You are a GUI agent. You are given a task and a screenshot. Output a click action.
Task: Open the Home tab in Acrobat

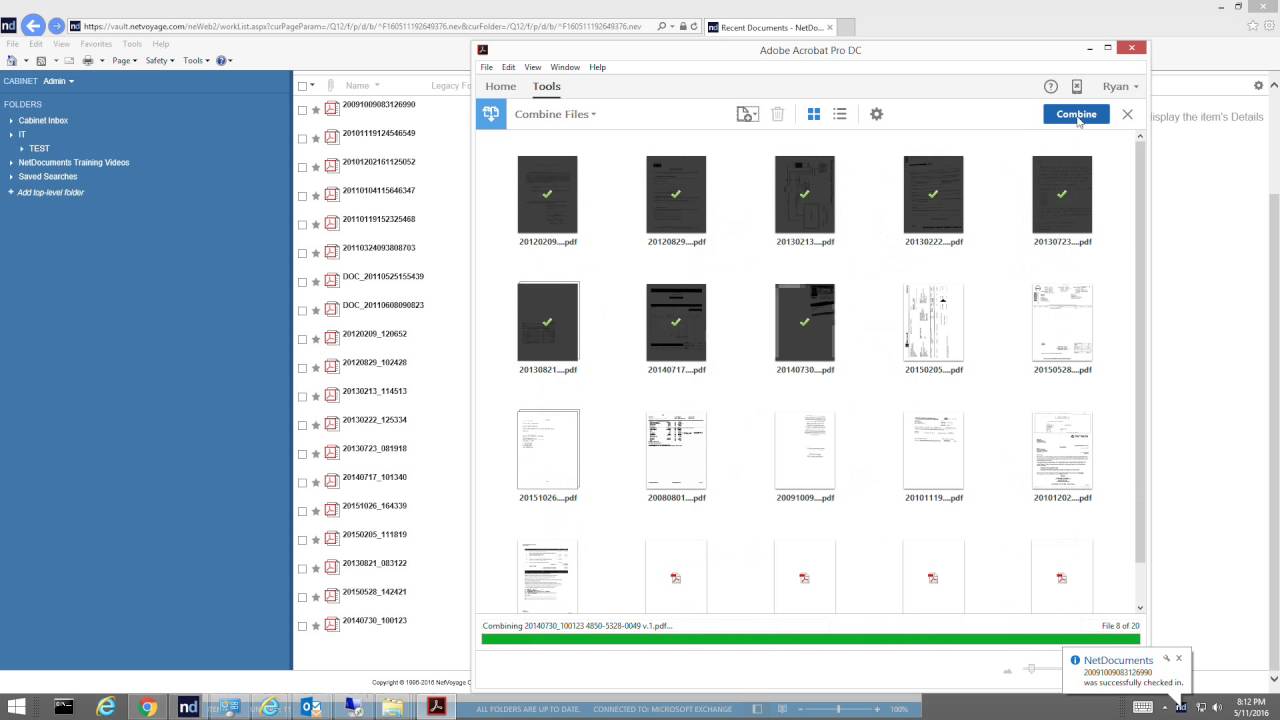(x=501, y=87)
